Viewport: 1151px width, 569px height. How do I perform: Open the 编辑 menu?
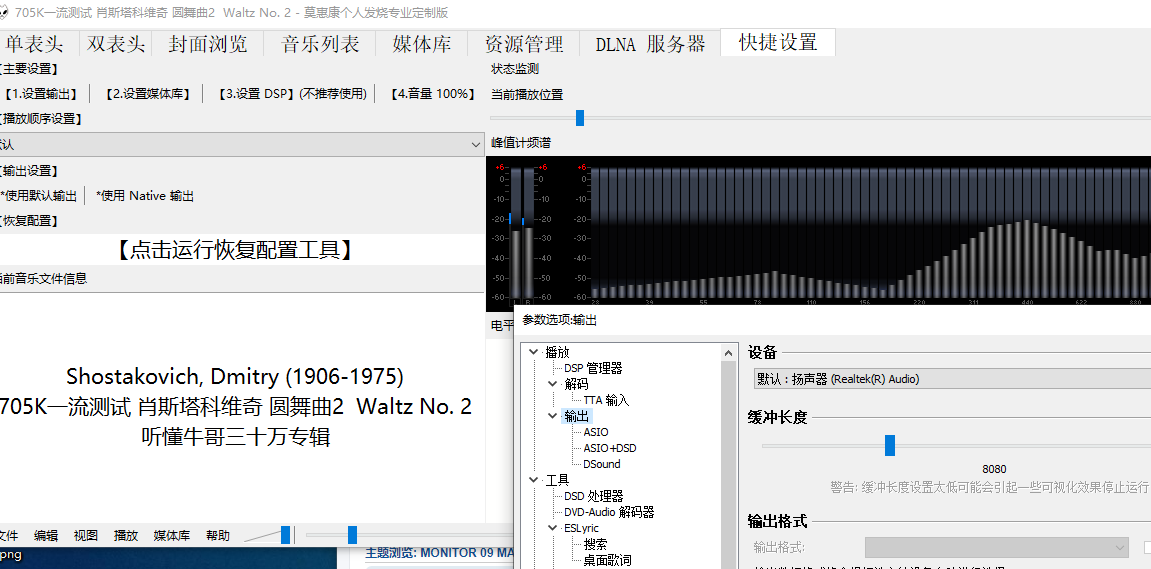point(46,536)
